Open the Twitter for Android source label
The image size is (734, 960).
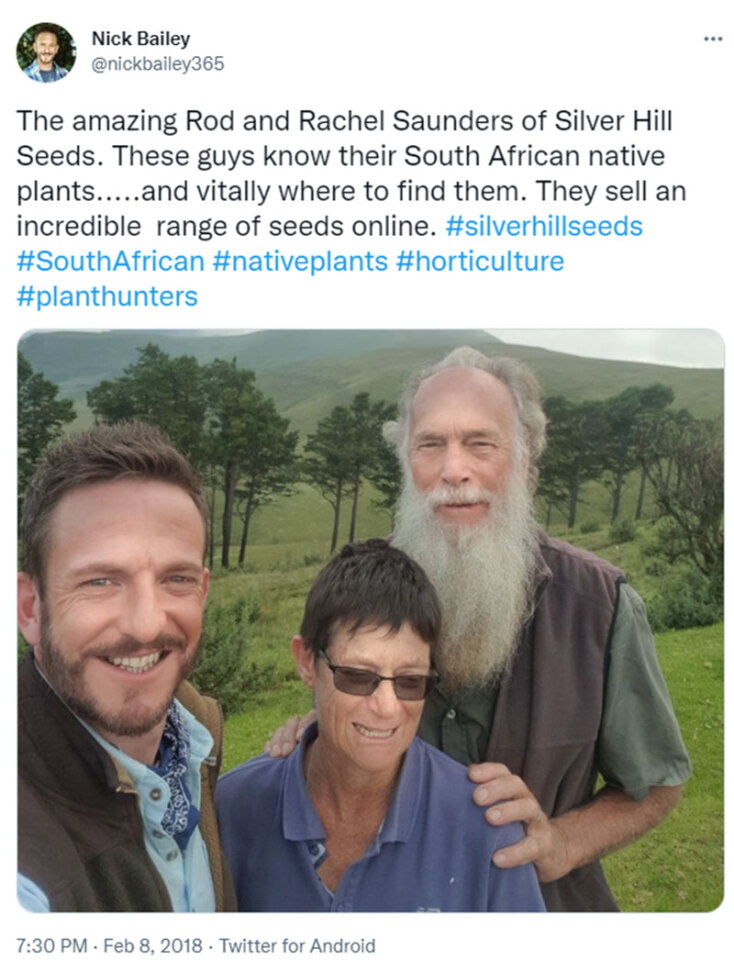click(x=297, y=945)
